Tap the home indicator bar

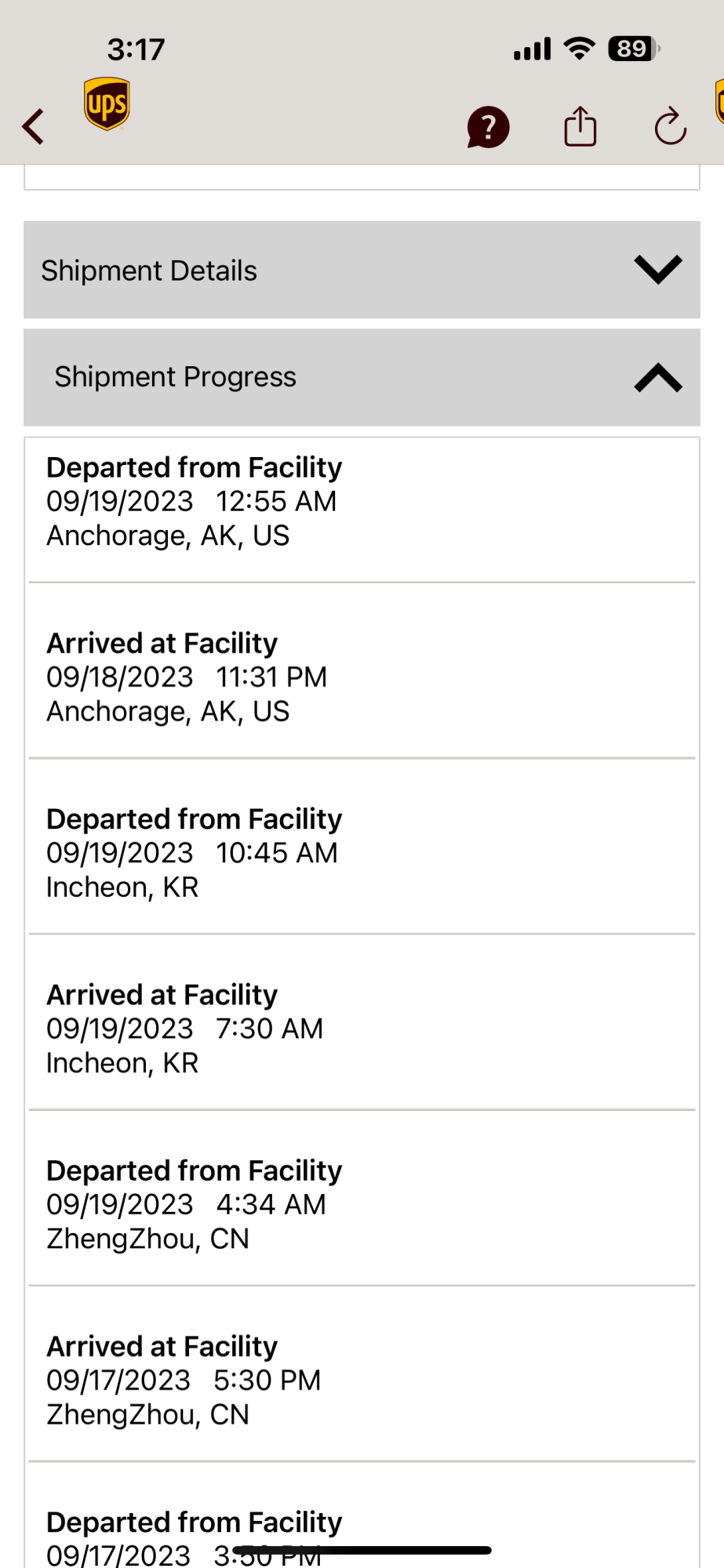click(x=362, y=1550)
